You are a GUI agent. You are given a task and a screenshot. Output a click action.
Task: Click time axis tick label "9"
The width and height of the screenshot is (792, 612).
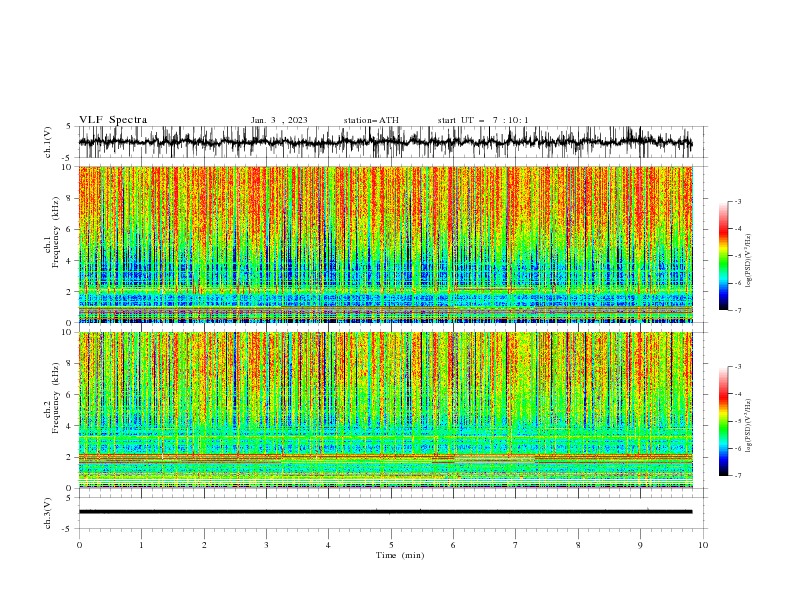pyautogui.click(x=640, y=545)
